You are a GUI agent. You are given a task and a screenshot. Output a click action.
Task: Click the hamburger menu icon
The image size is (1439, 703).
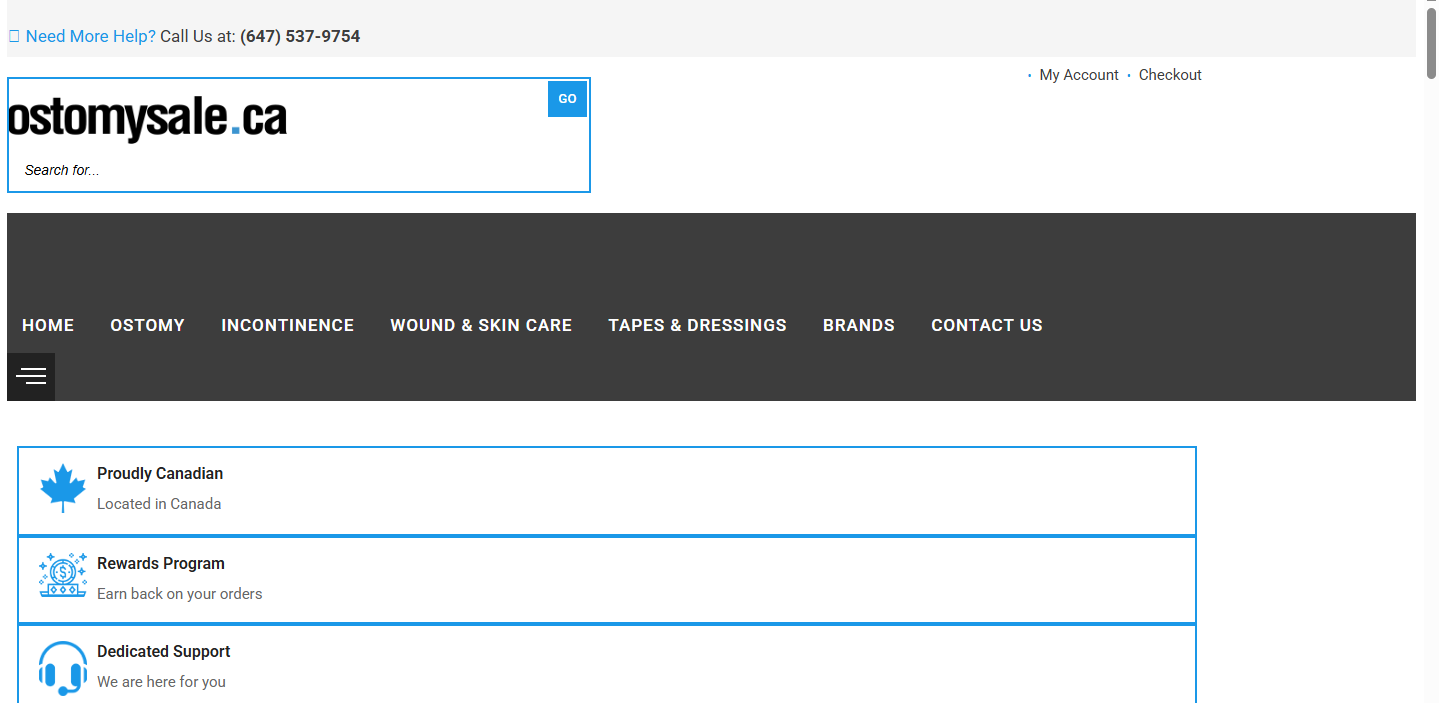coord(31,377)
